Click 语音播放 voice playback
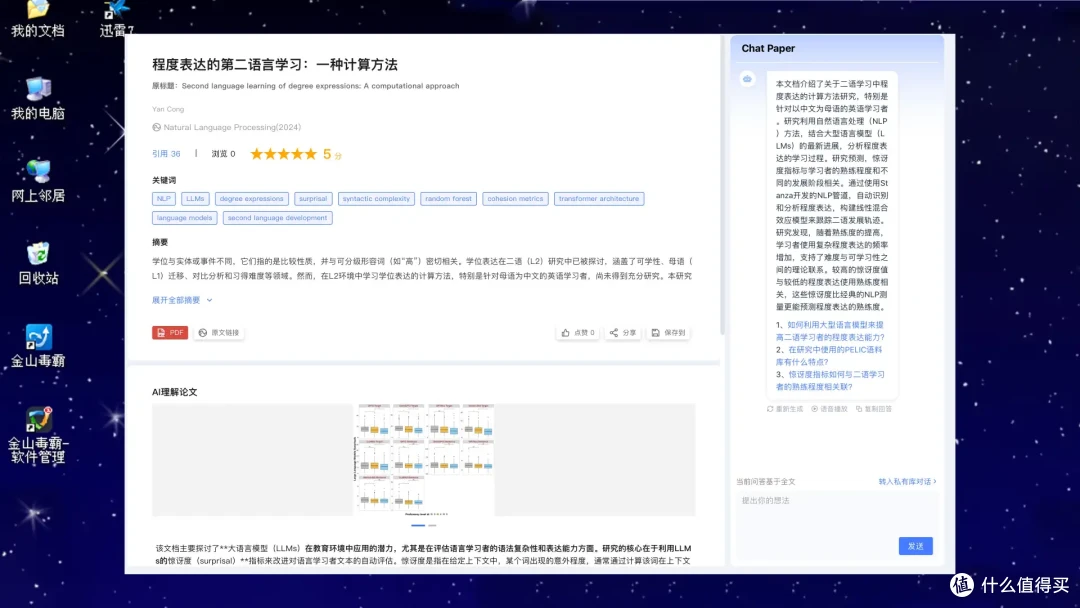Image resolution: width=1080 pixels, height=608 pixels. tap(829, 409)
